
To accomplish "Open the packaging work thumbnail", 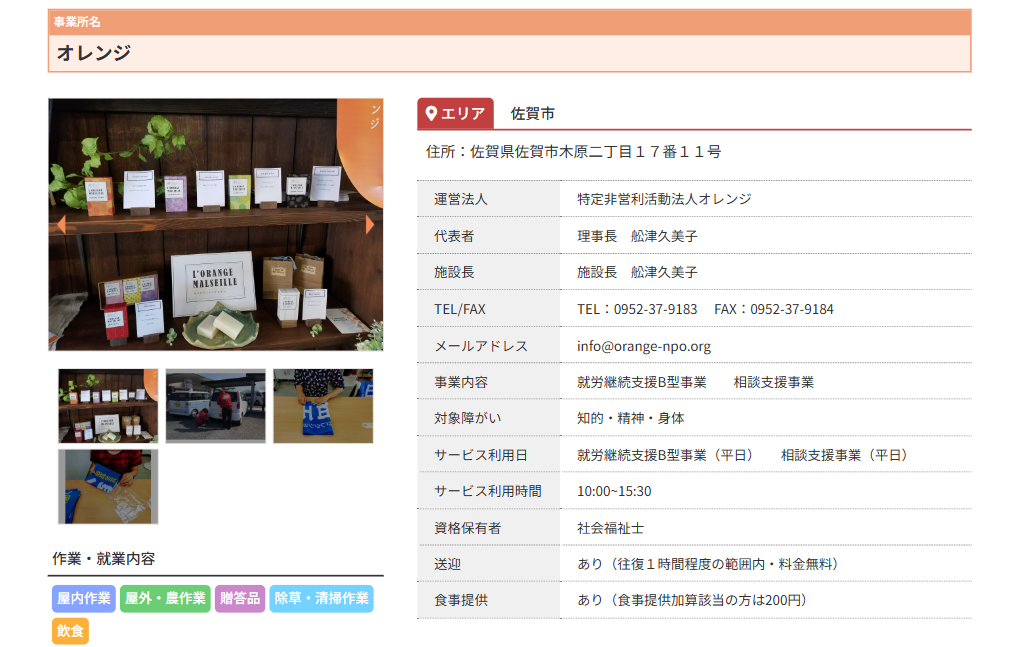I will (x=108, y=486).
